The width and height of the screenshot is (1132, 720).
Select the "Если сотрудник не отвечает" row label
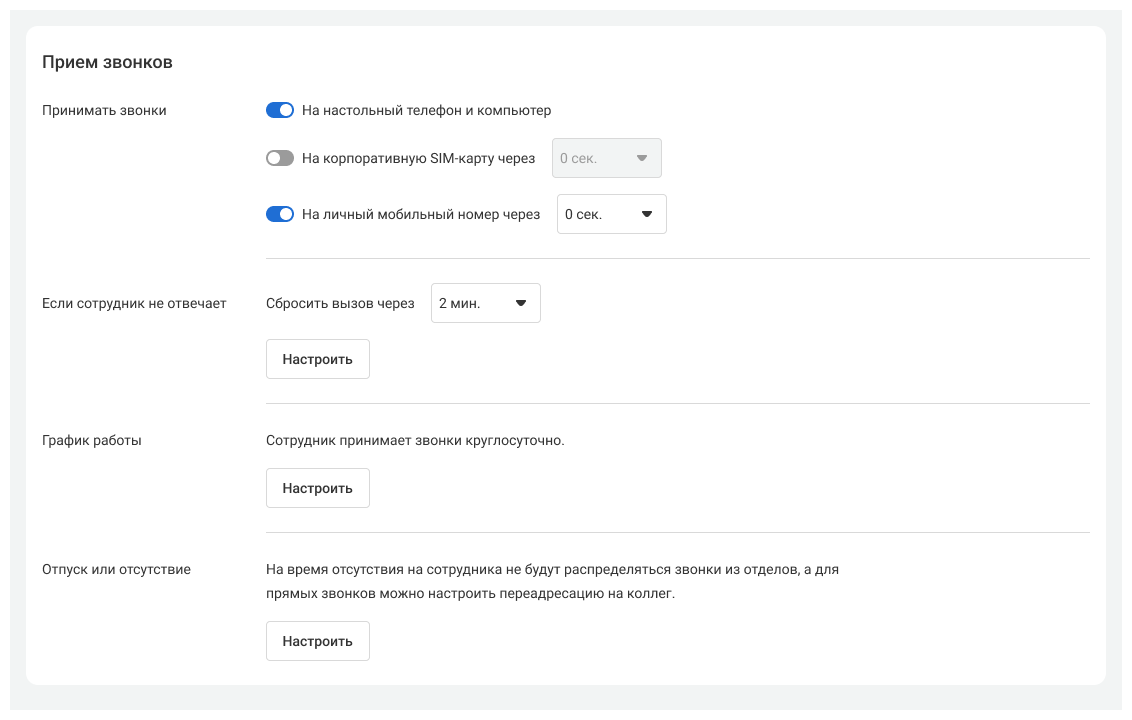point(134,303)
